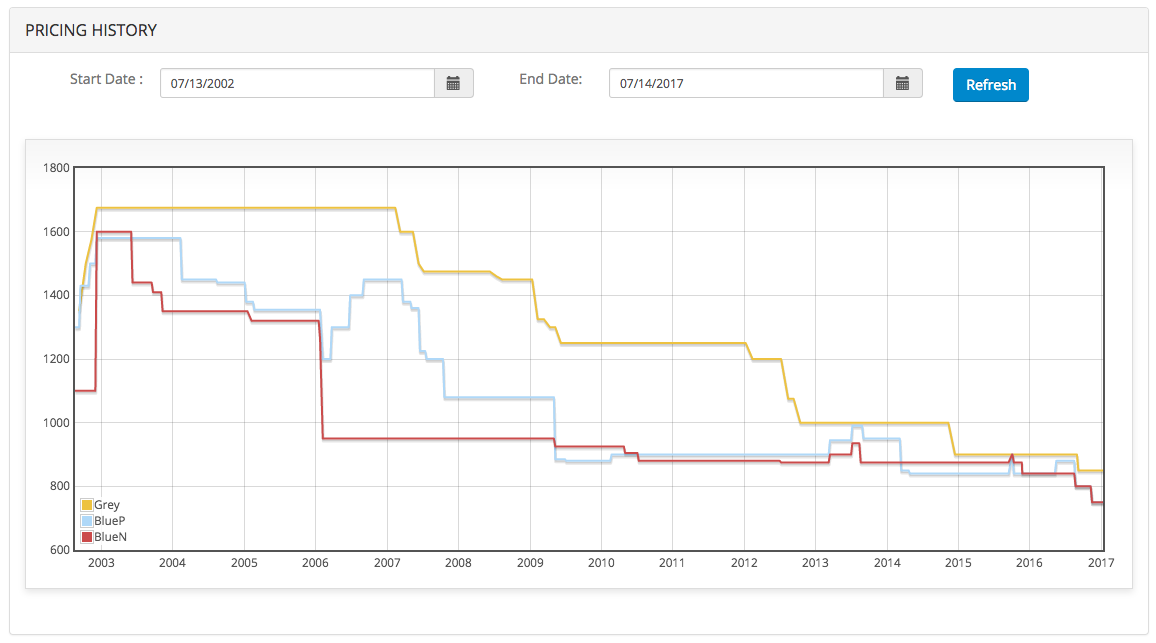
Task: Click the 1000 y-axis label
Action: click(57, 423)
